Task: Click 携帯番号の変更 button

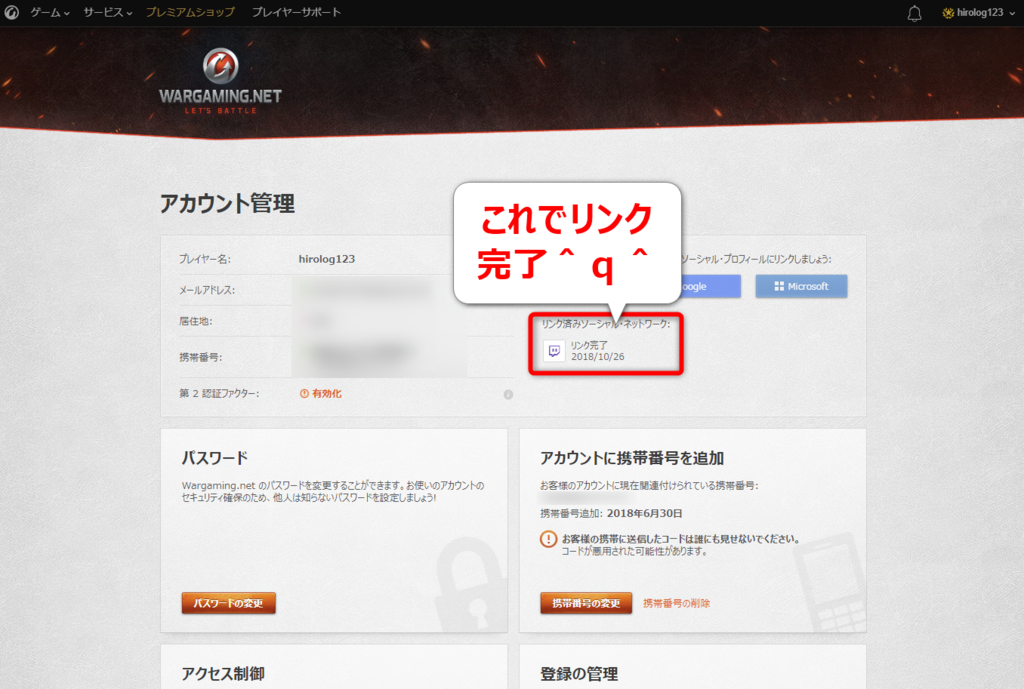Action: pyautogui.click(x=586, y=603)
